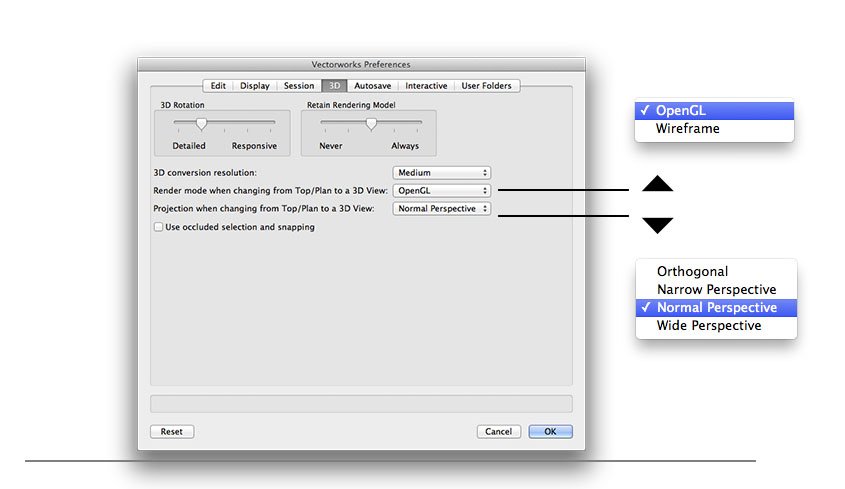Select Narrow Perspective projection option

click(716, 290)
